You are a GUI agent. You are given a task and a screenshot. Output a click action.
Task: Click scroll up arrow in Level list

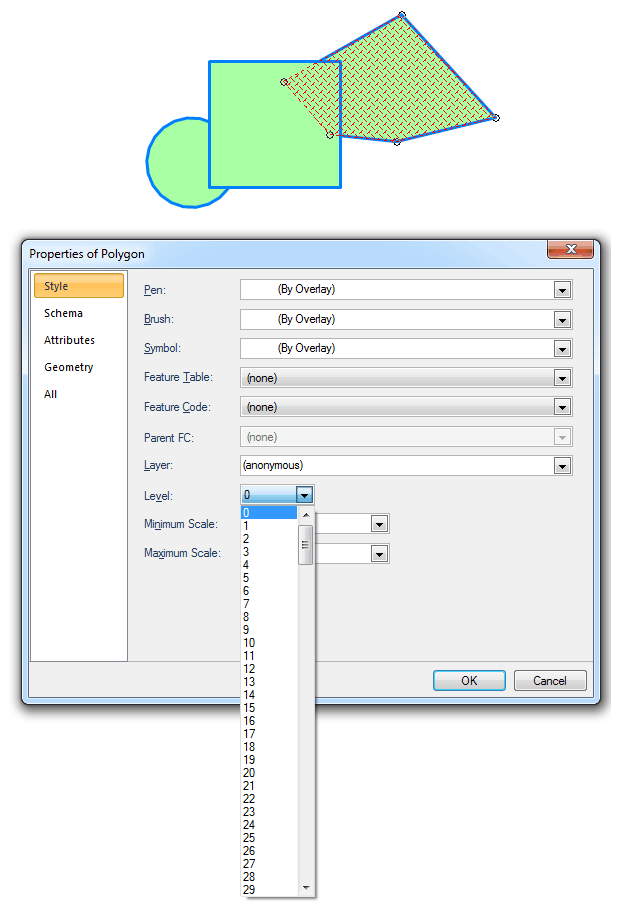(x=306, y=515)
